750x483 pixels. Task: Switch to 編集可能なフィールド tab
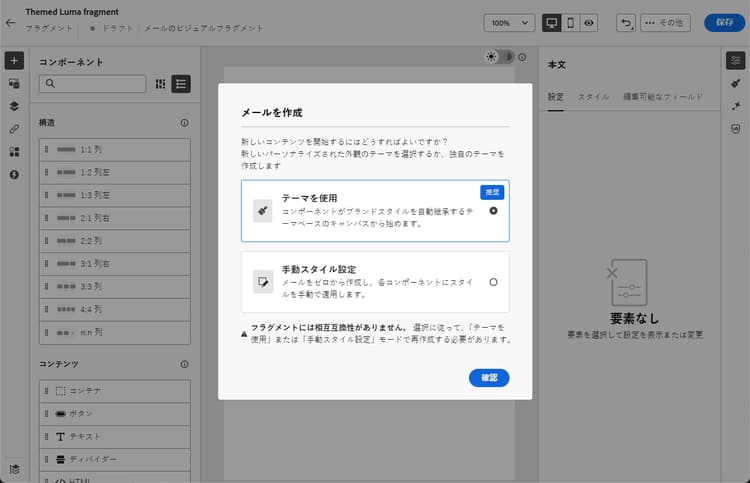(663, 97)
